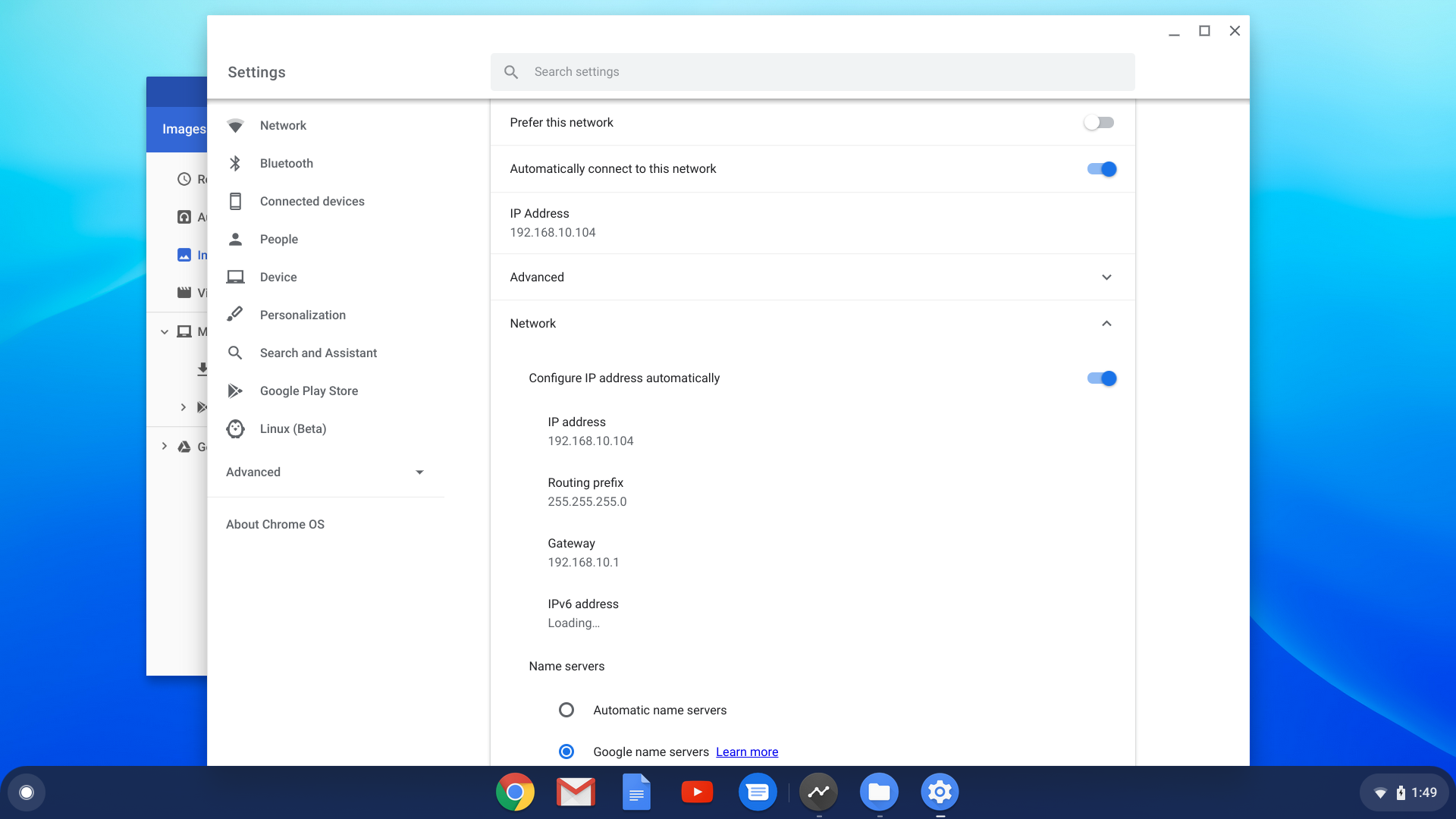Open Messages app from taskbar
The height and width of the screenshot is (819, 1456).
tap(758, 792)
